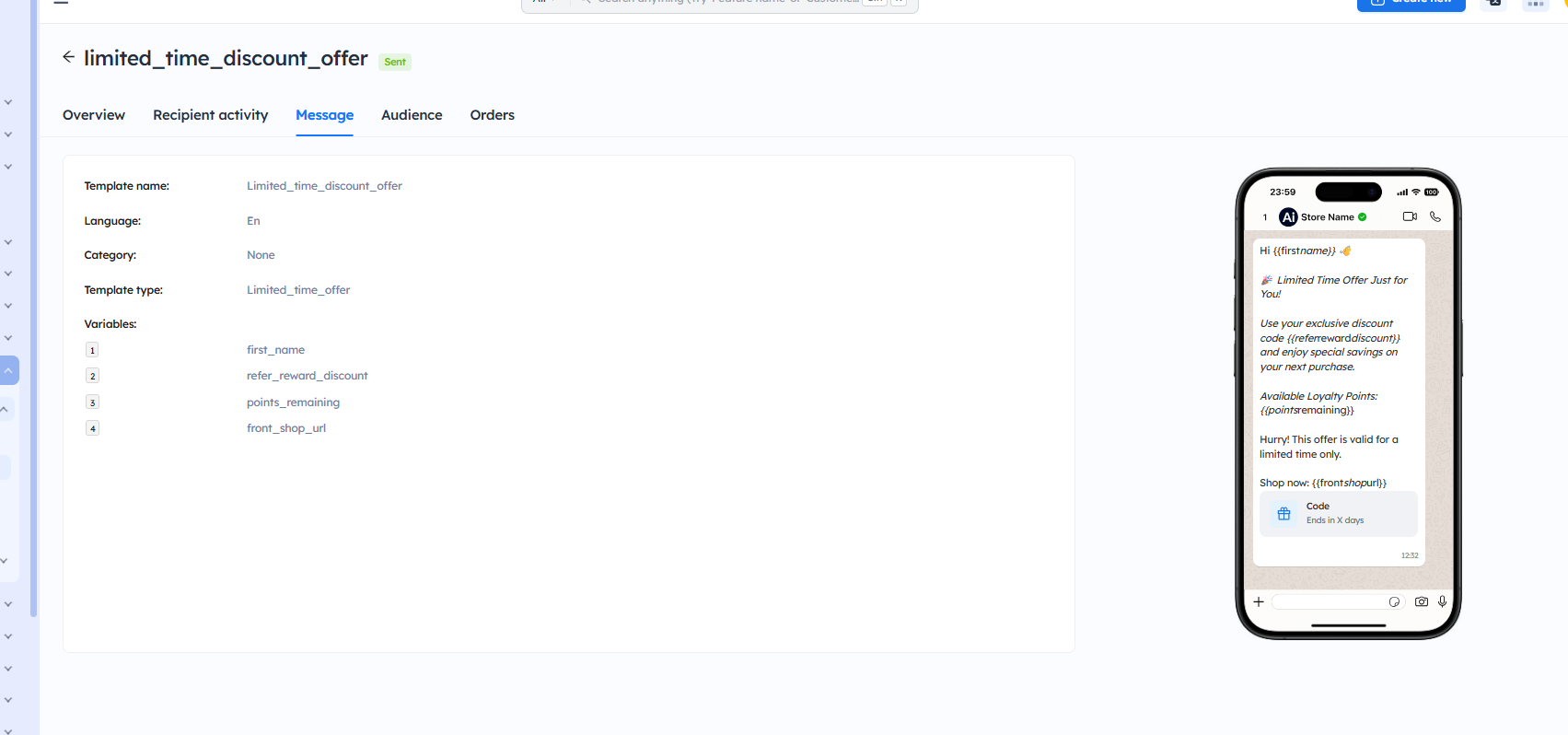Tap the plus icon in chat bar
Image resolution: width=1568 pixels, height=735 pixels.
pos(1259,602)
